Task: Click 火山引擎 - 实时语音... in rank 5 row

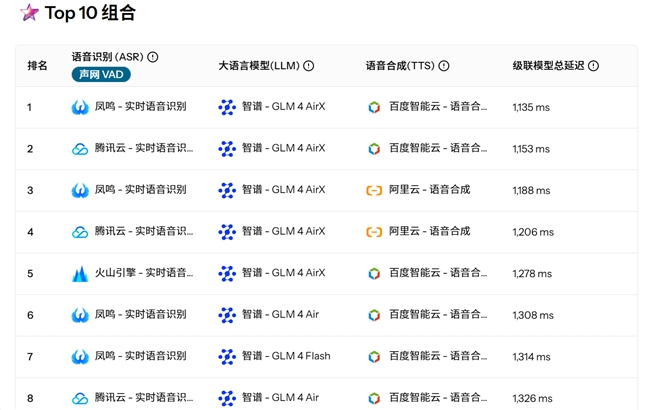Action: (x=144, y=273)
